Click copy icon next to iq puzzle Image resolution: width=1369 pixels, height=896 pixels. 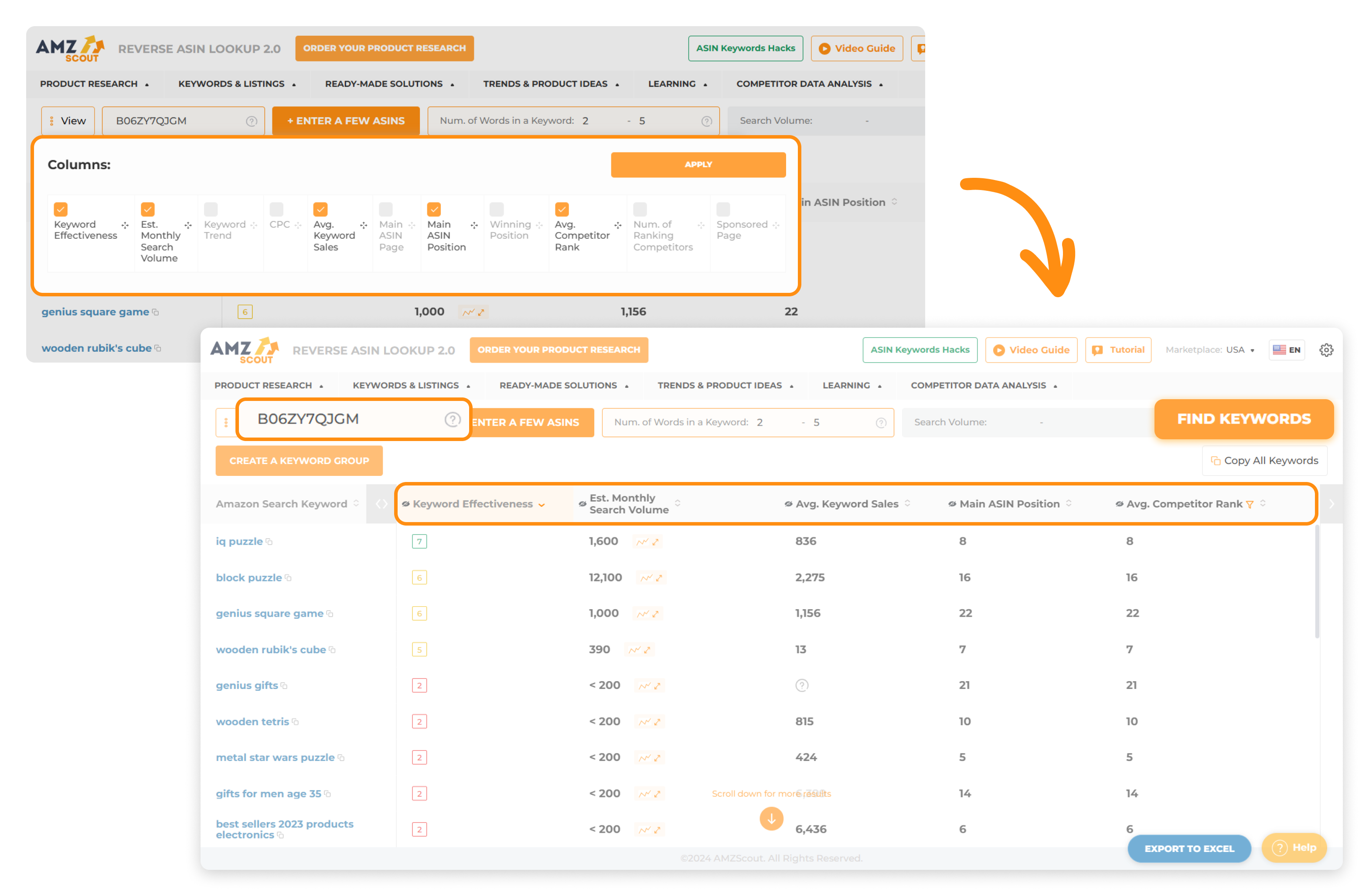(x=269, y=542)
